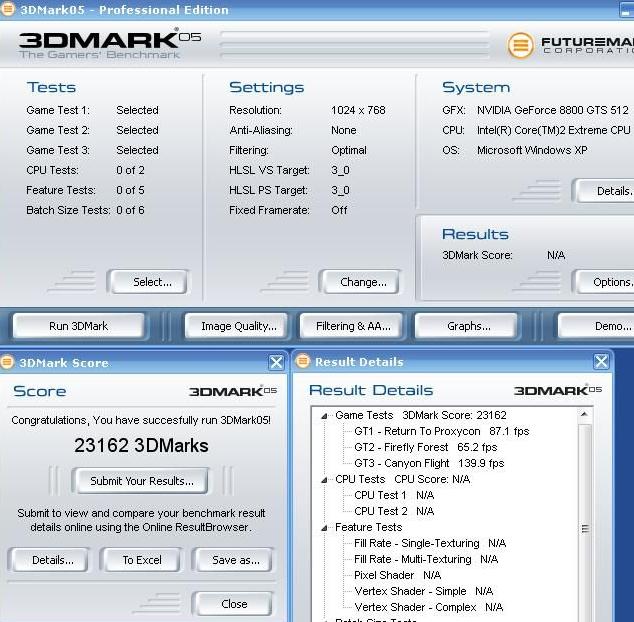634x622 pixels.
Task: Select Vertex Shader - Complex row
Action: click(429, 607)
